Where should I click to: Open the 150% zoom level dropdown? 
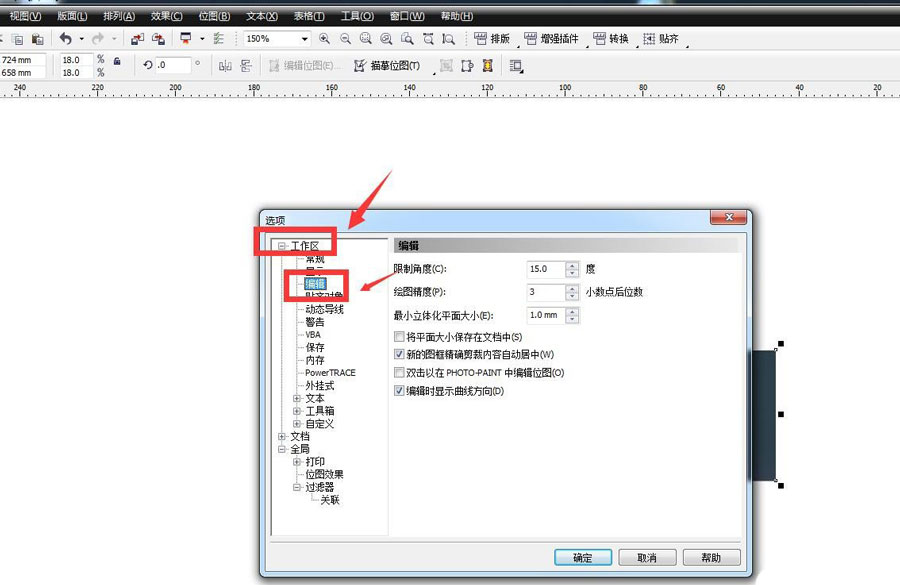305,39
